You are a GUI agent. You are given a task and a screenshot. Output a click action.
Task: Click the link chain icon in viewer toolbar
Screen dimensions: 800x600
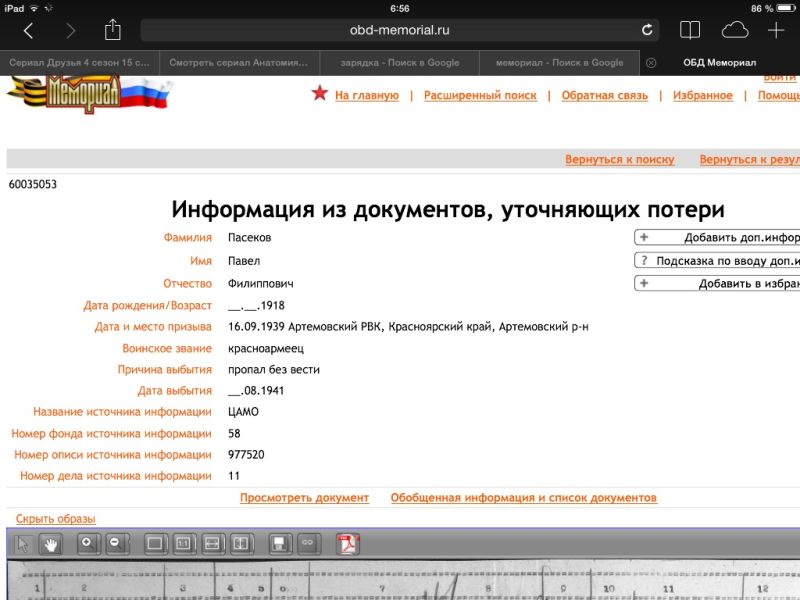308,543
